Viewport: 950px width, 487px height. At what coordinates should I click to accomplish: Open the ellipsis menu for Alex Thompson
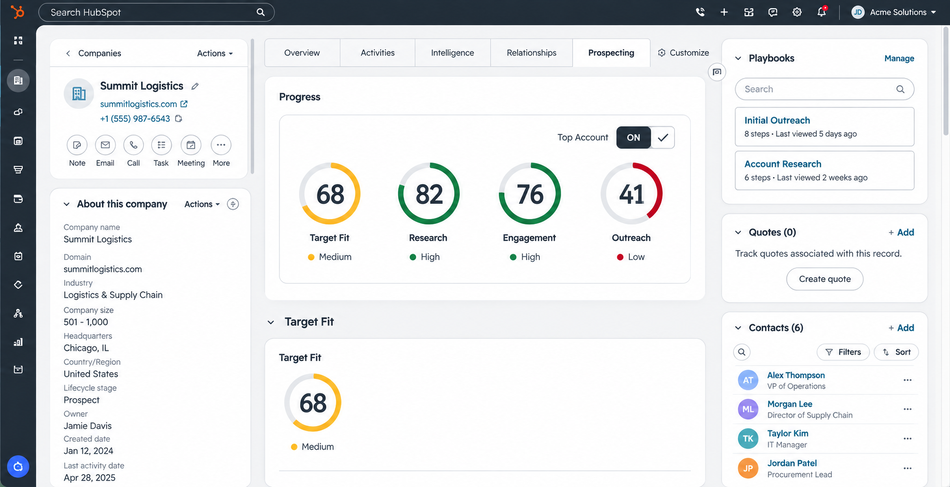(x=907, y=380)
